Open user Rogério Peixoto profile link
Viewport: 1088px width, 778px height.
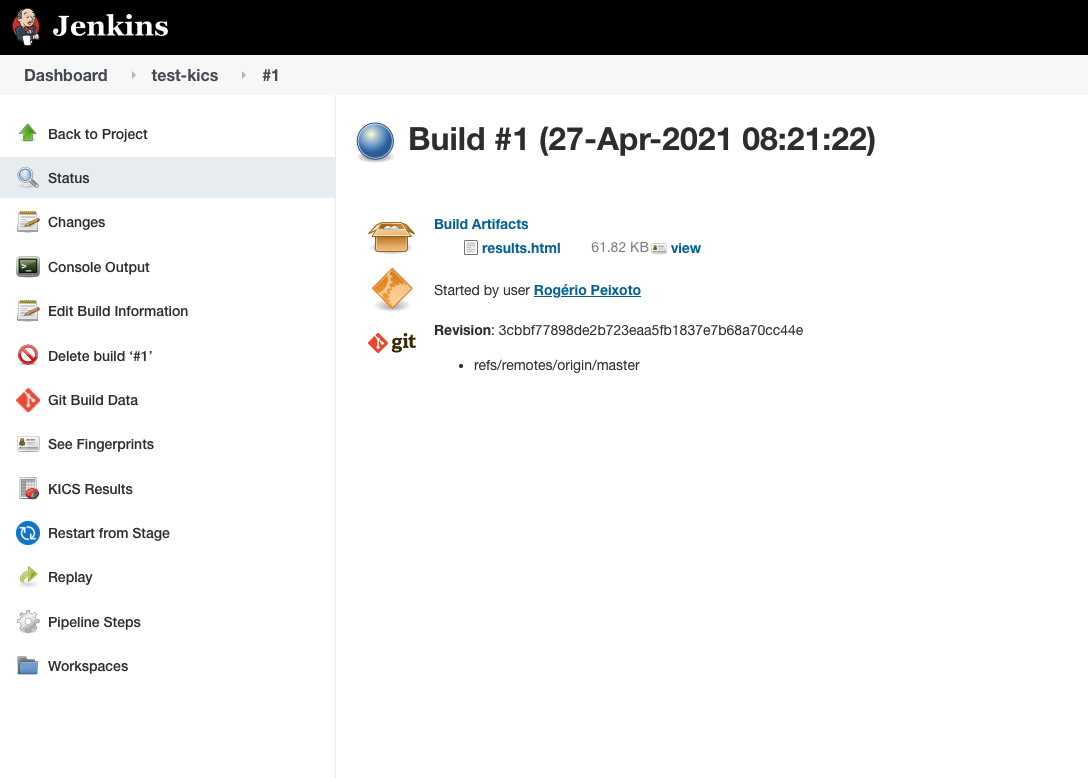pos(587,290)
